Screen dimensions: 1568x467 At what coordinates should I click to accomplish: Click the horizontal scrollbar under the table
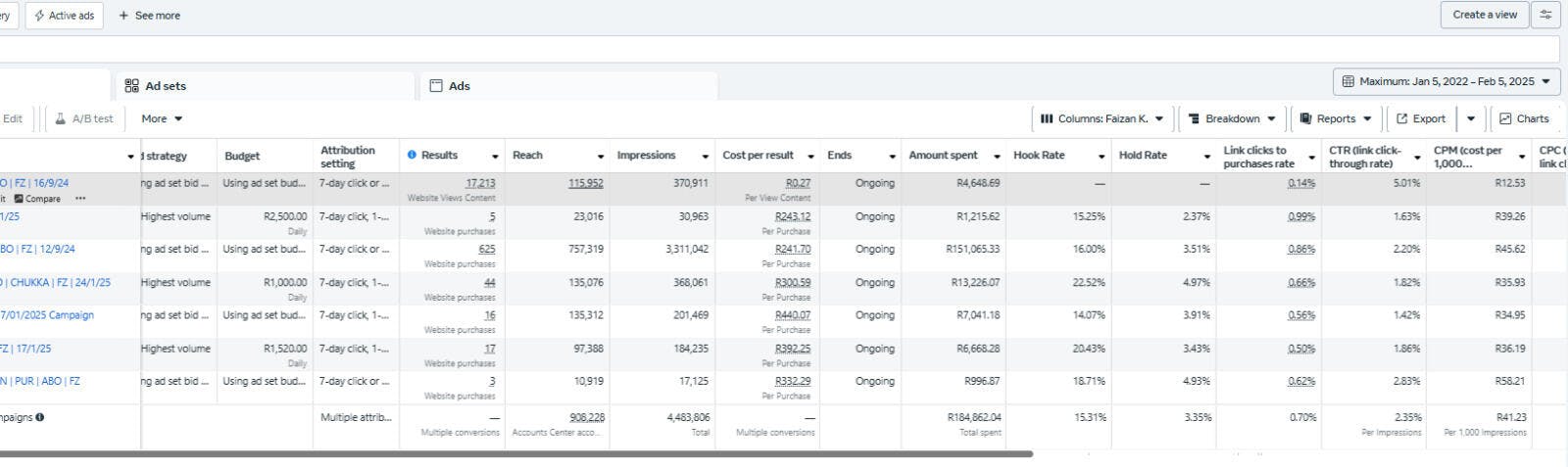(510, 454)
